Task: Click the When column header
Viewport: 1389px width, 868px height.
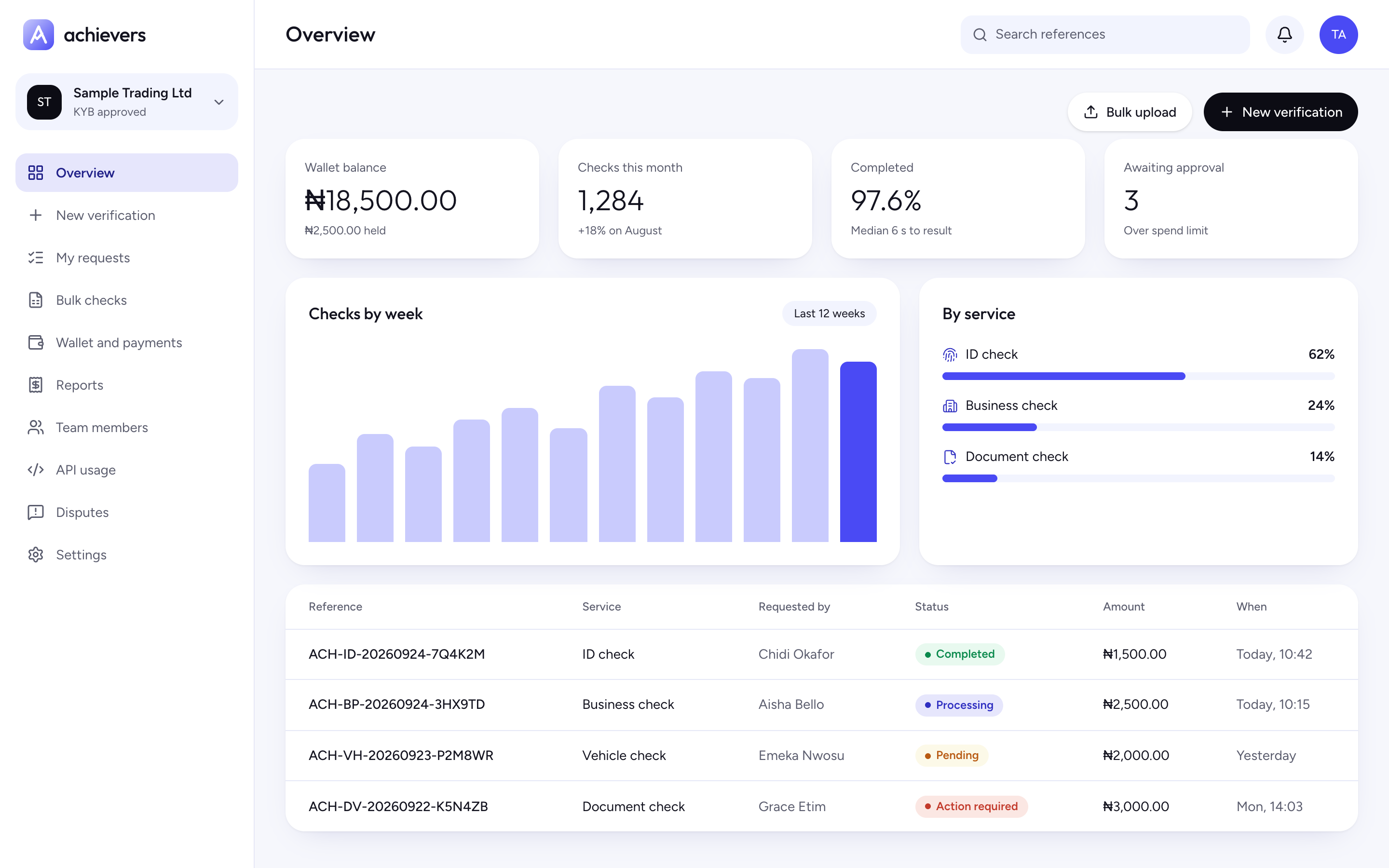Action: tap(1251, 607)
